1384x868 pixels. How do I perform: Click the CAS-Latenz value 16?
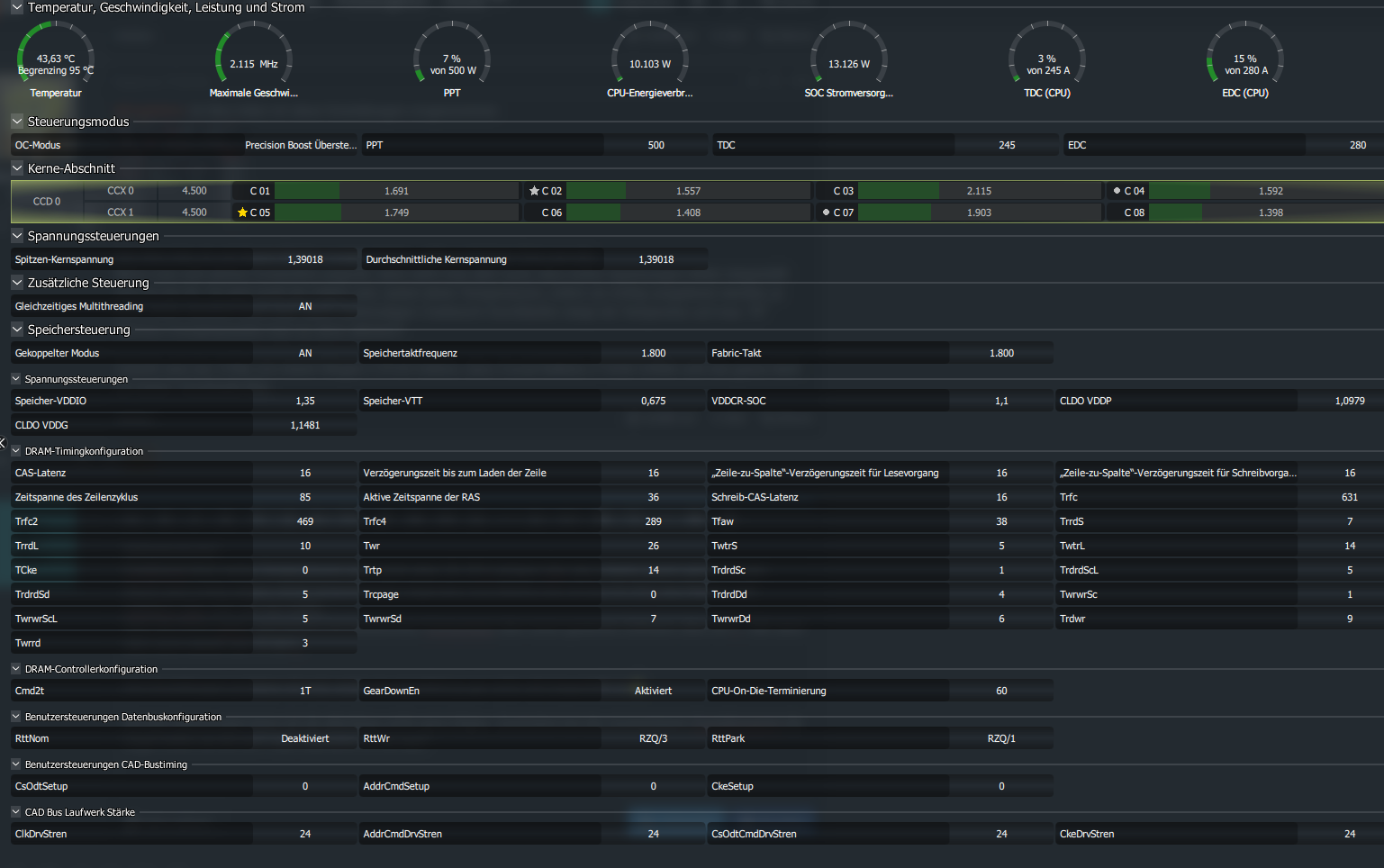305,473
